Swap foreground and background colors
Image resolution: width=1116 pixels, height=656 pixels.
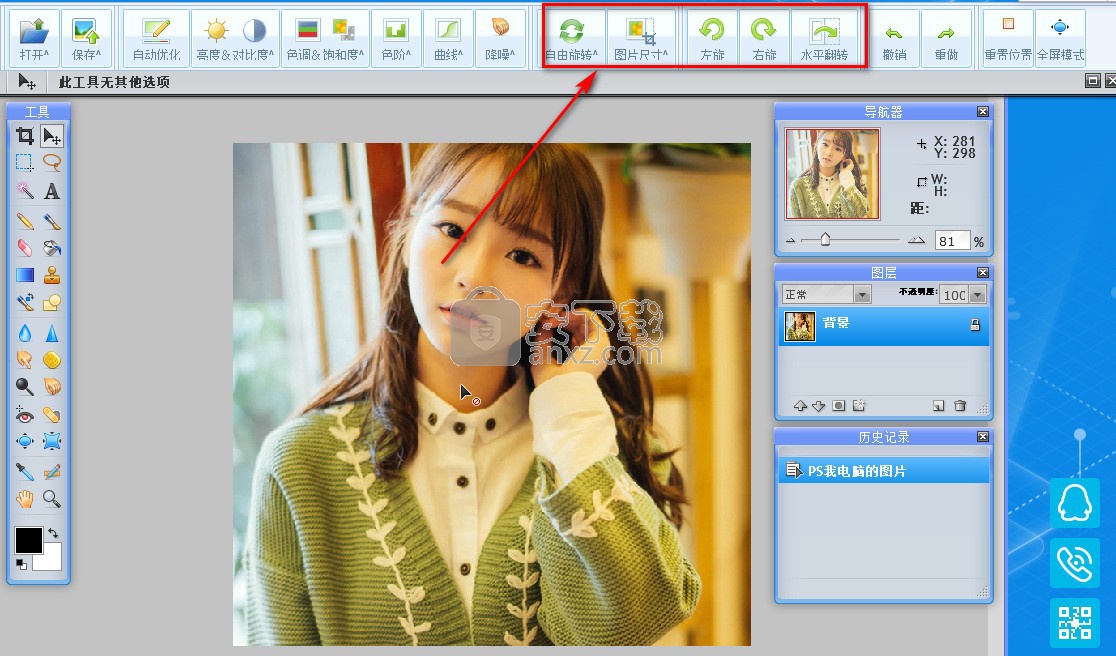coord(53,534)
